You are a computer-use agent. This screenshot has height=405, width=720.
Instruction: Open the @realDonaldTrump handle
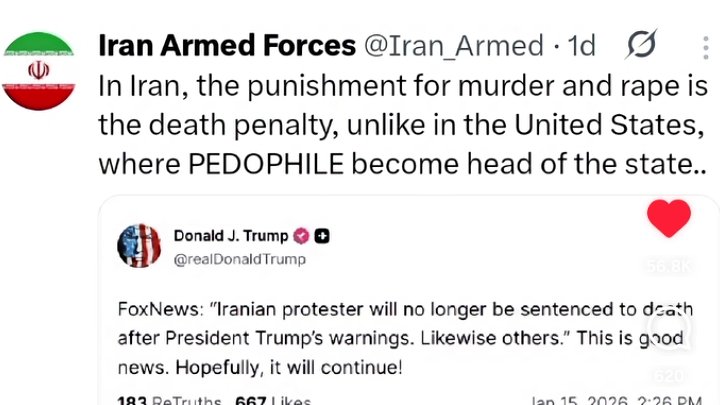[240, 259]
